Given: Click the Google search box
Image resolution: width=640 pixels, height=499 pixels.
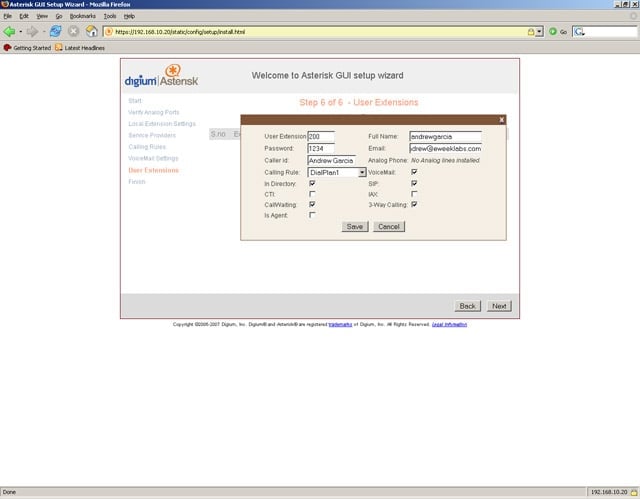Looking at the screenshot, I should 611,32.
